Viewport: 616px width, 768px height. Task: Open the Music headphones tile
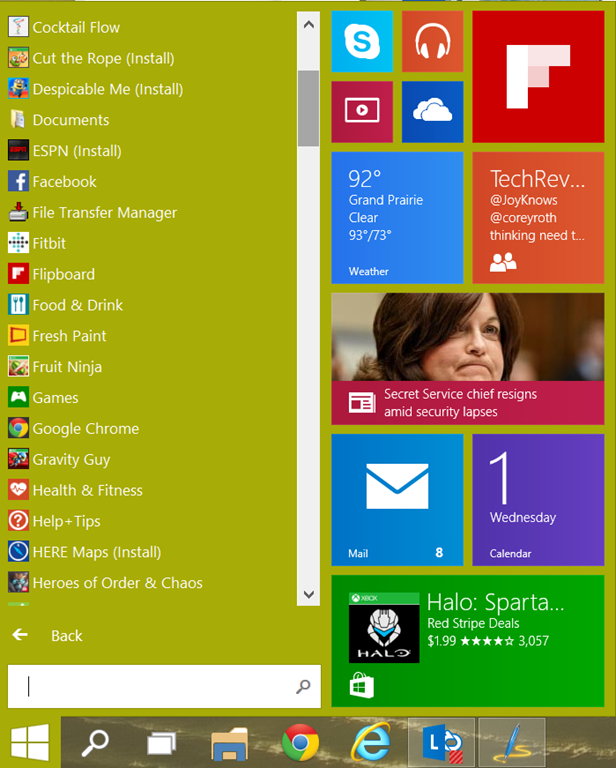(432, 42)
